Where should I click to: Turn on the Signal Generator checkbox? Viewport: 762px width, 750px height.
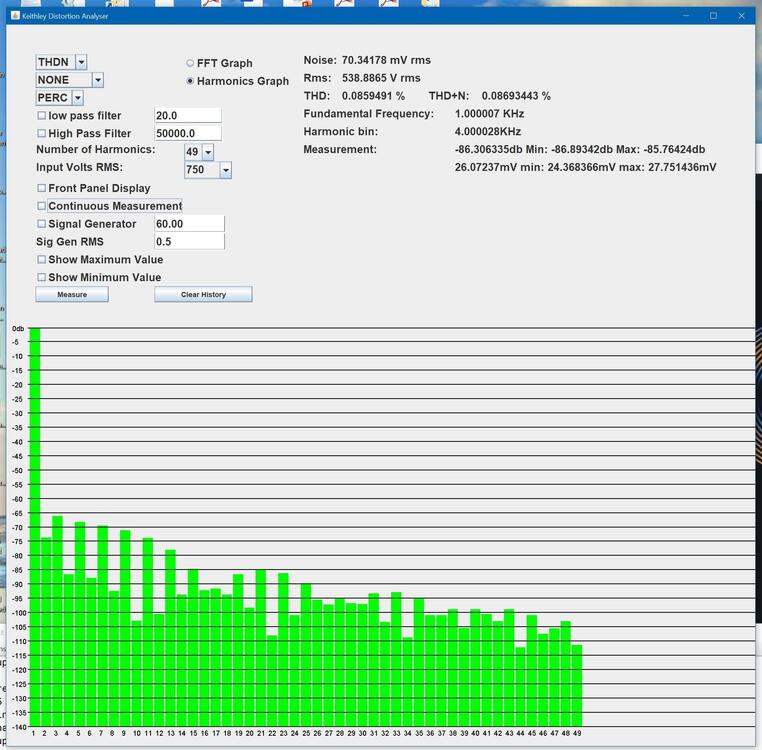[42, 224]
